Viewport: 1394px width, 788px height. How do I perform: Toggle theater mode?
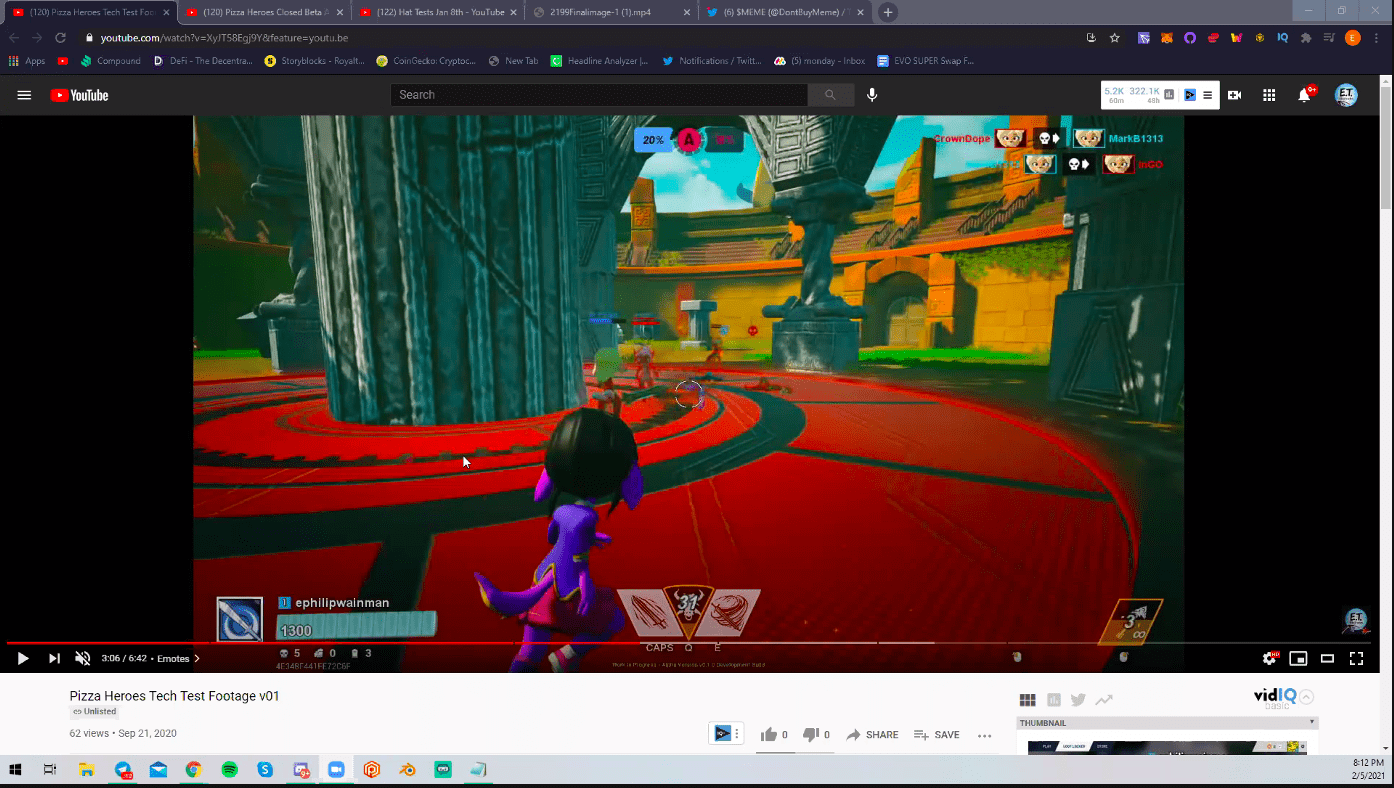pos(1327,658)
